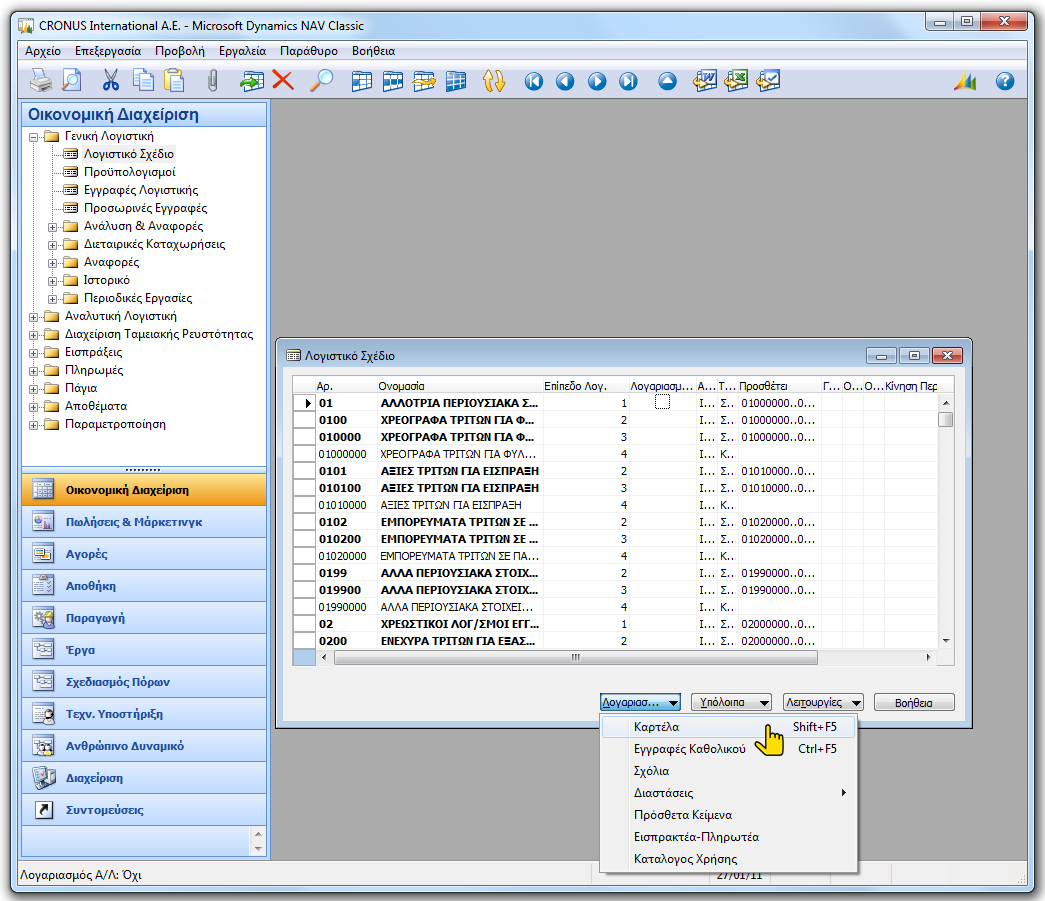The image size is (1045, 901).
Task: Open the Υπόλοιπα dropdown button
Action: [731, 702]
